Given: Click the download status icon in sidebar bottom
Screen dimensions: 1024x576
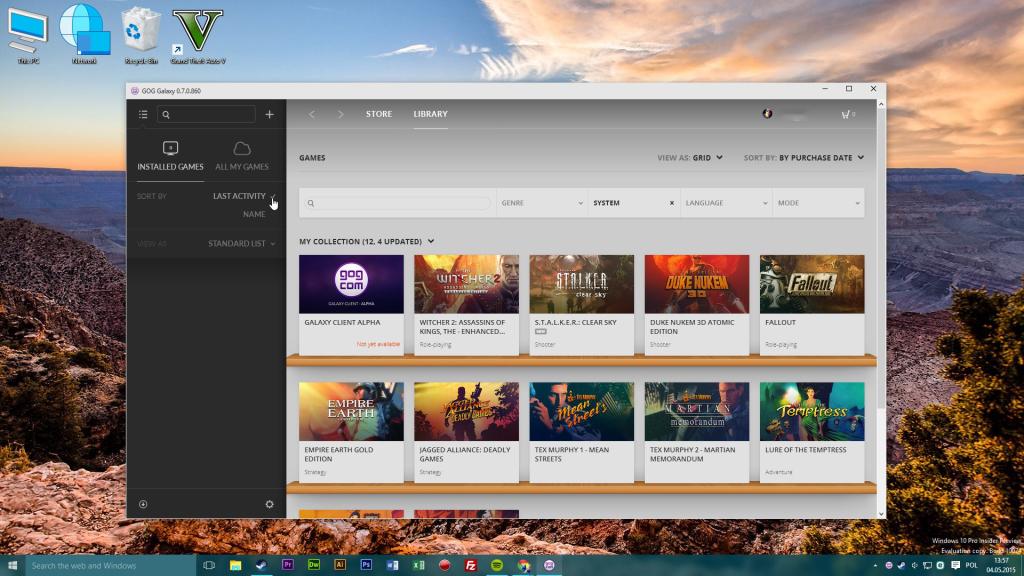Looking at the screenshot, I should click(x=143, y=504).
